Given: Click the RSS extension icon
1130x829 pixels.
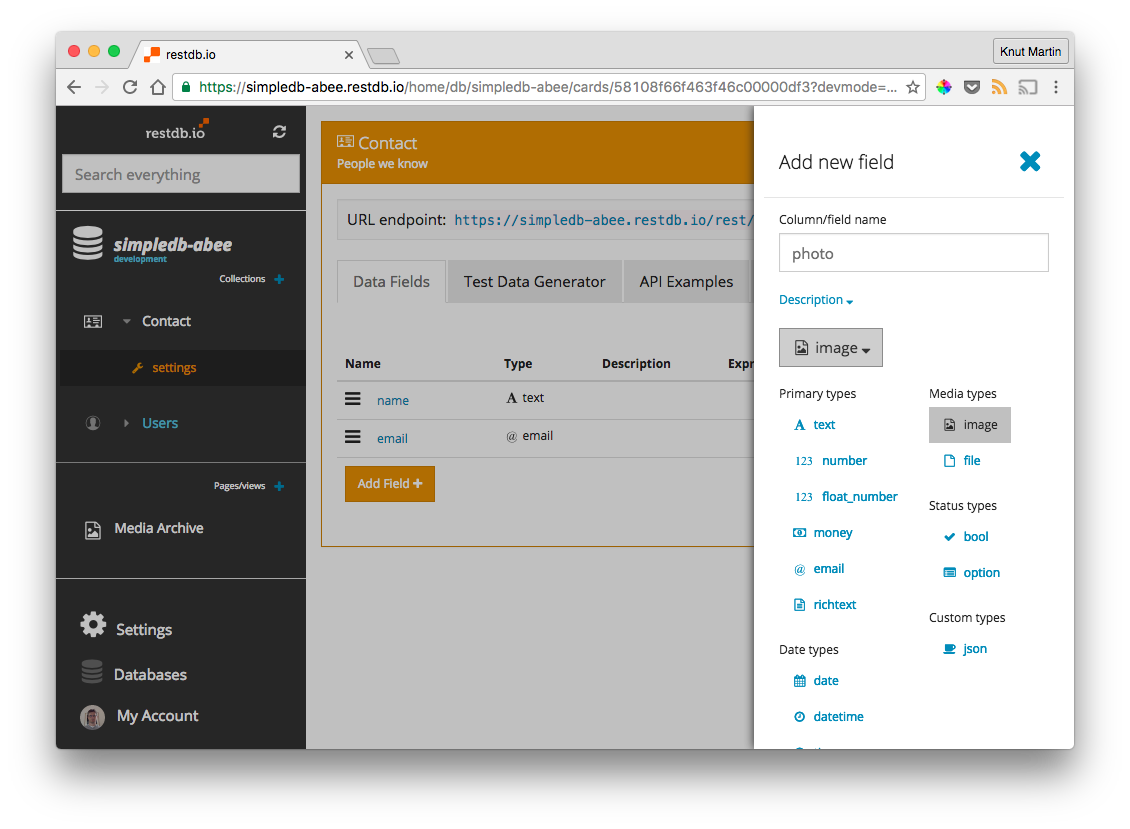Looking at the screenshot, I should click(x=1000, y=87).
